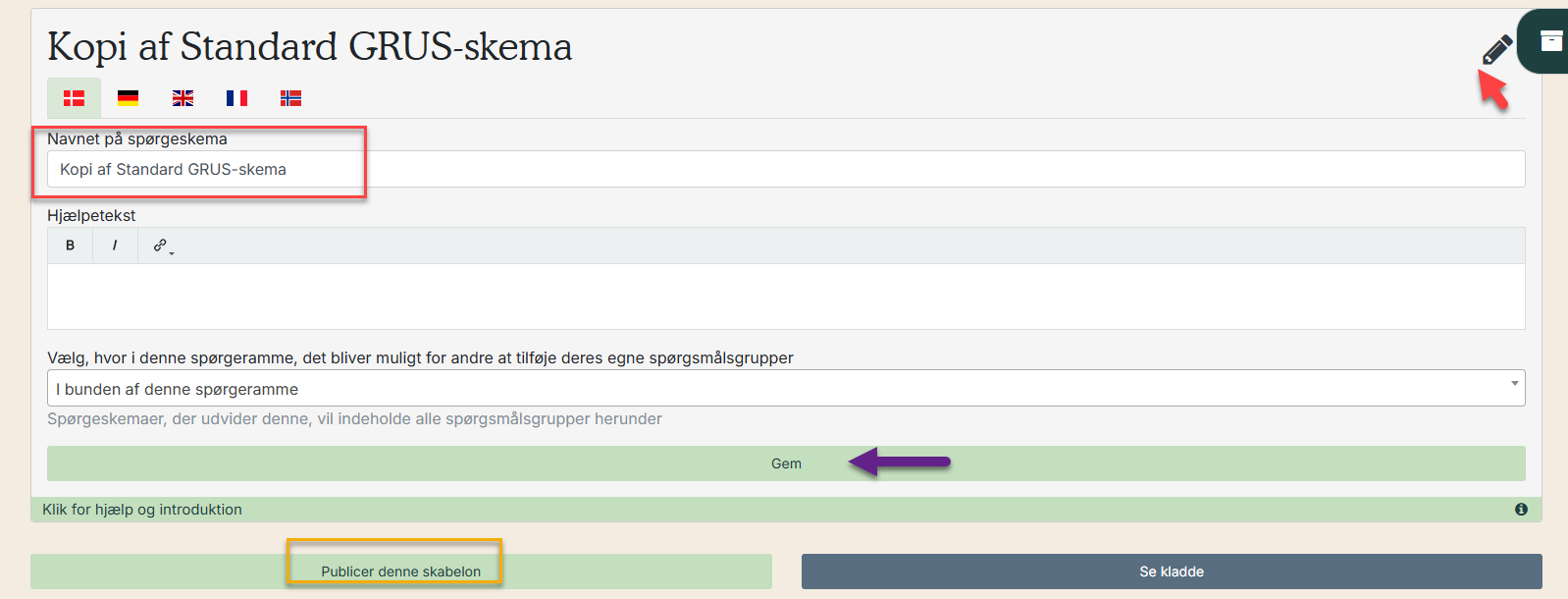
Task: Click 'Publicer denne skabelon' button
Action: 401,572
